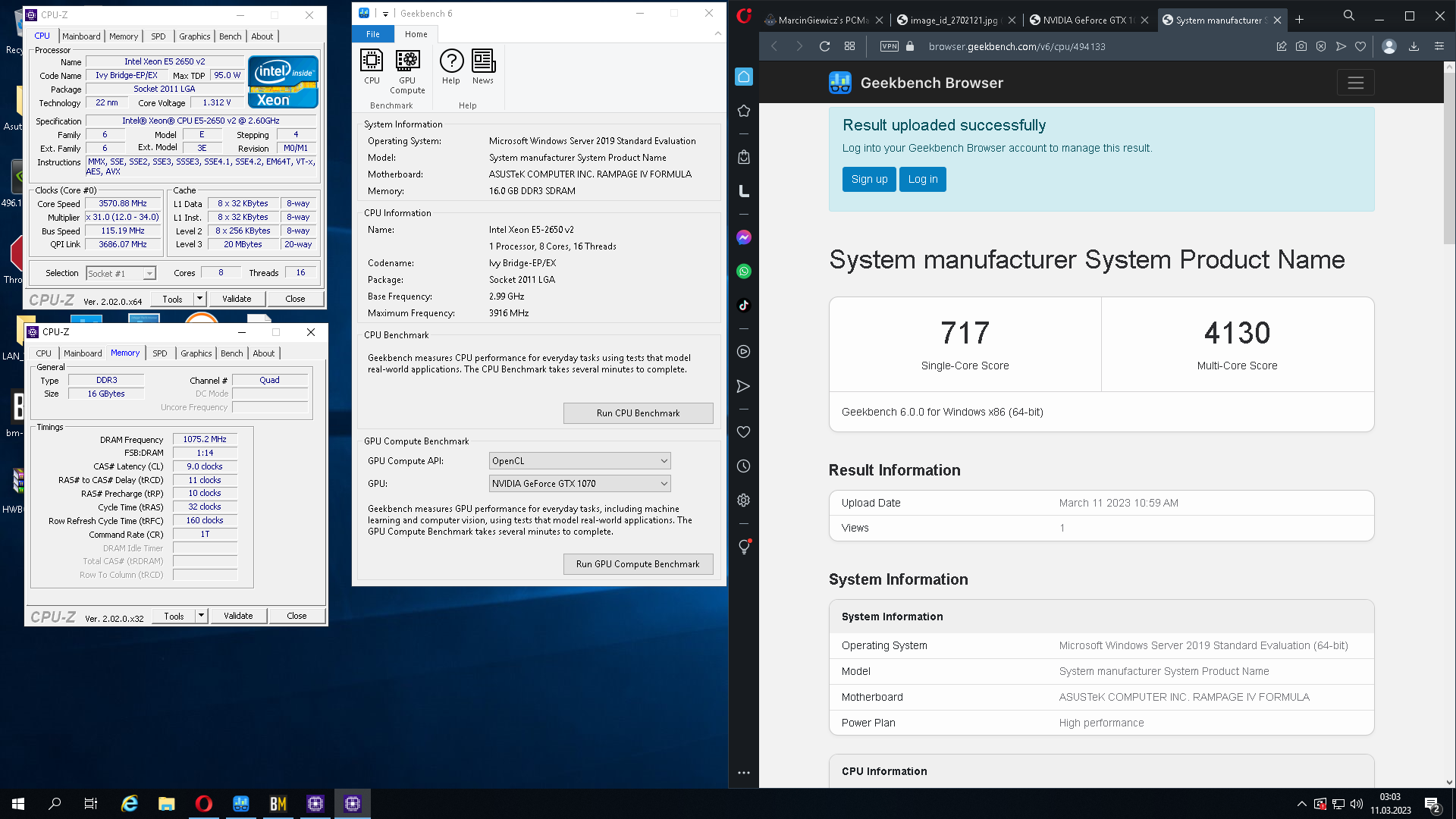Switch to Graphics tab in bottom CPU-Z window

point(196,353)
